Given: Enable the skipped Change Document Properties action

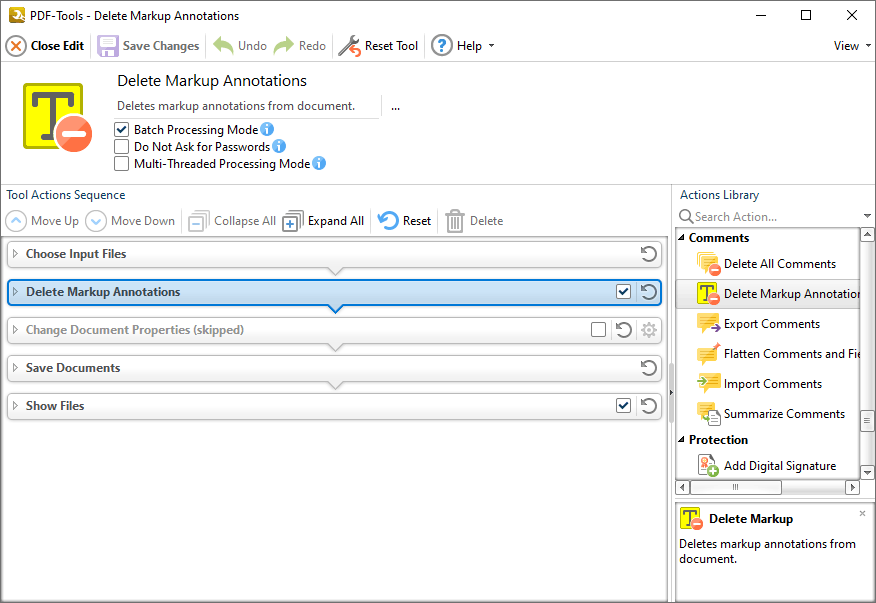Looking at the screenshot, I should coord(598,330).
